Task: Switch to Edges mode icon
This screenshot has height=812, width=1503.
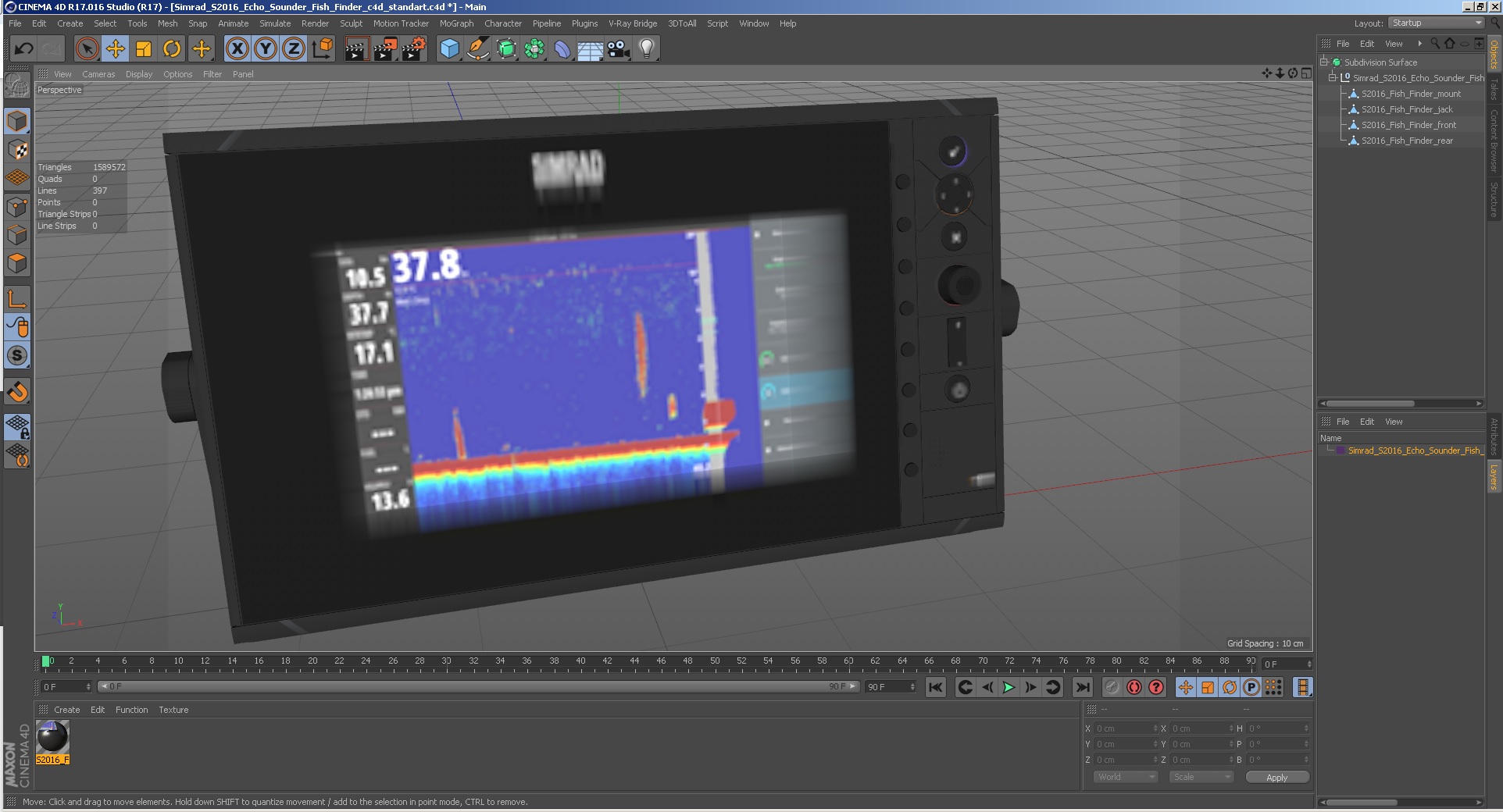Action: coord(17,235)
